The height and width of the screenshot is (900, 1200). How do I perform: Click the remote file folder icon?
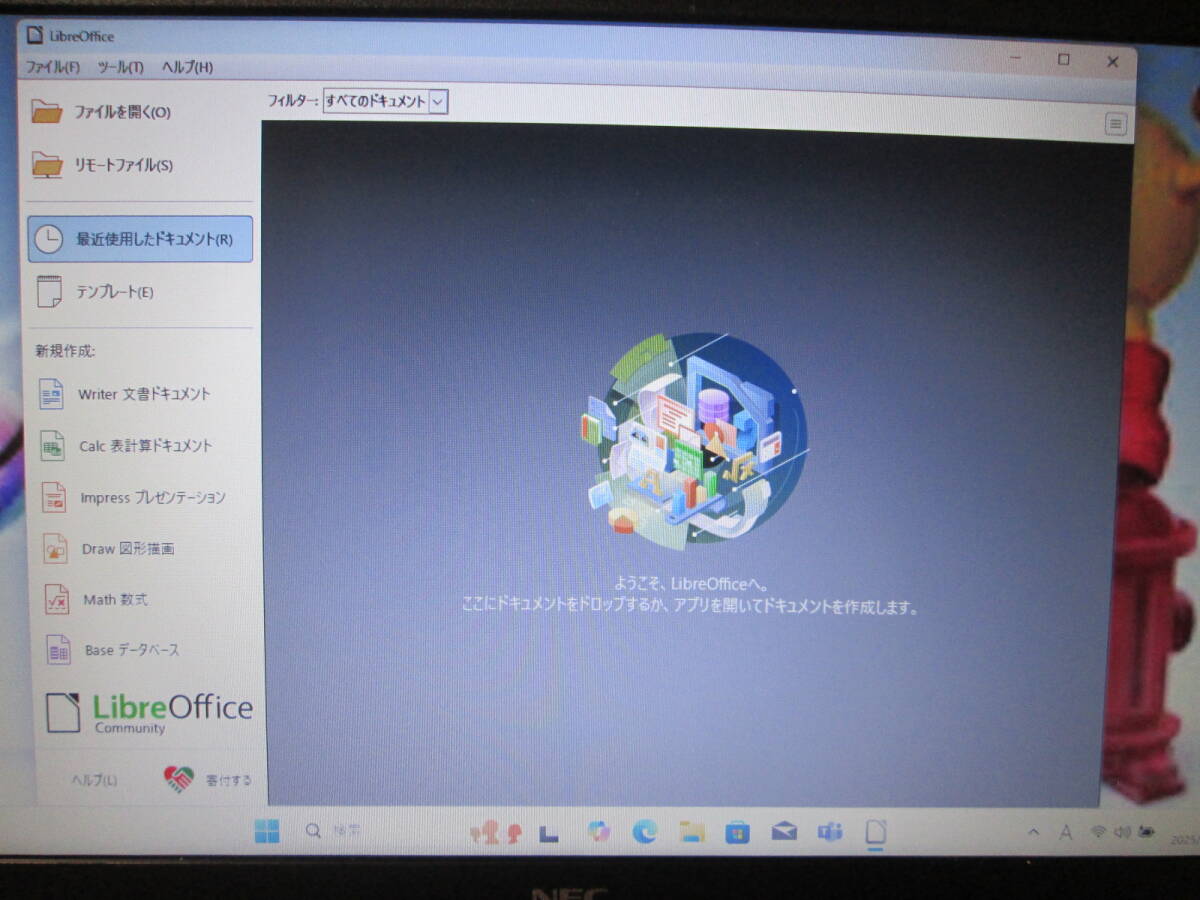47,164
